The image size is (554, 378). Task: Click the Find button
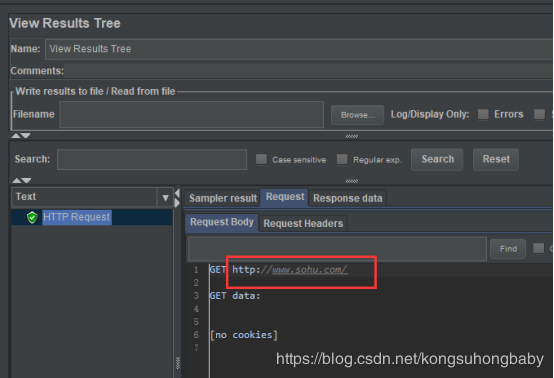click(x=508, y=249)
